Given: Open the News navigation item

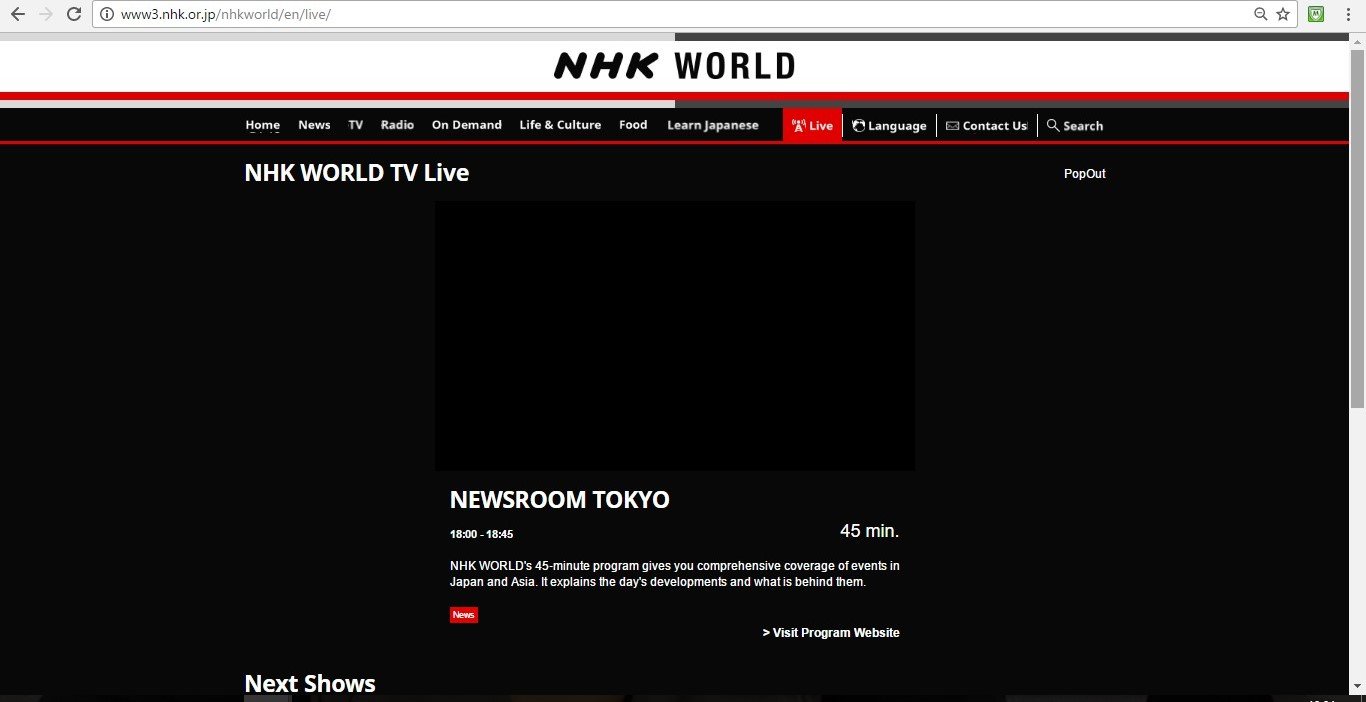Looking at the screenshot, I should point(314,125).
